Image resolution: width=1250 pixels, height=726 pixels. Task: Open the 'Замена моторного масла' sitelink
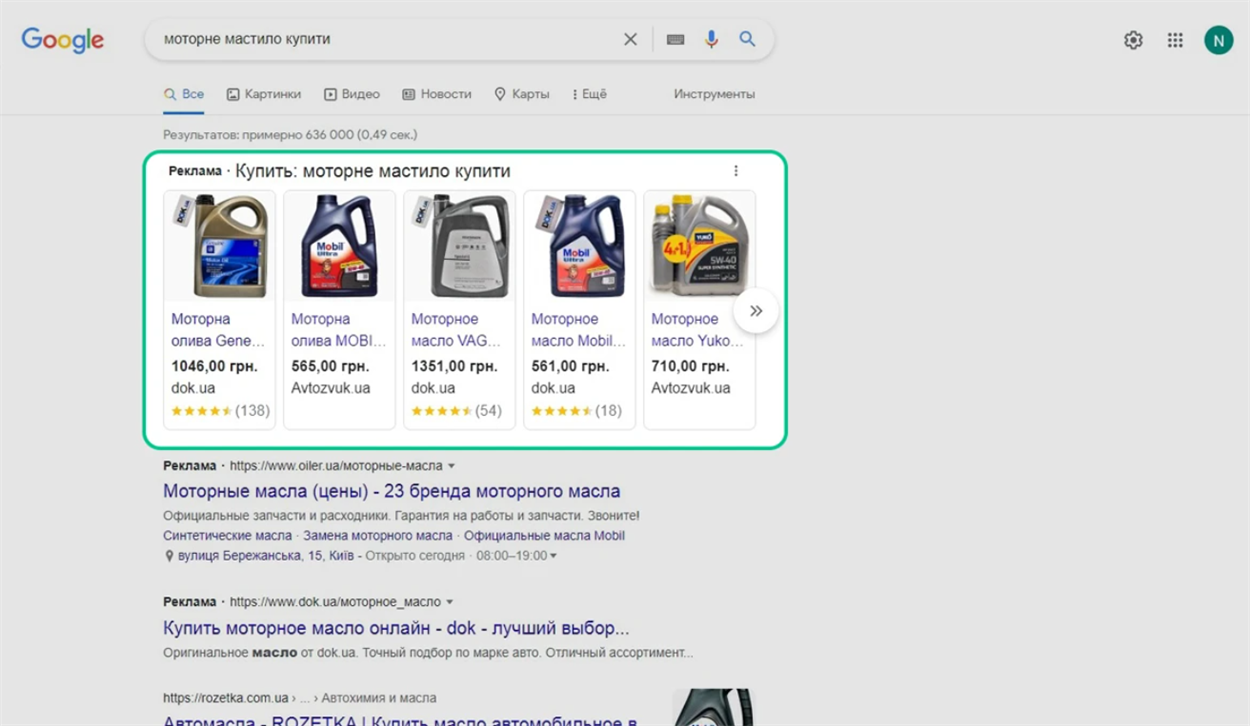point(378,536)
